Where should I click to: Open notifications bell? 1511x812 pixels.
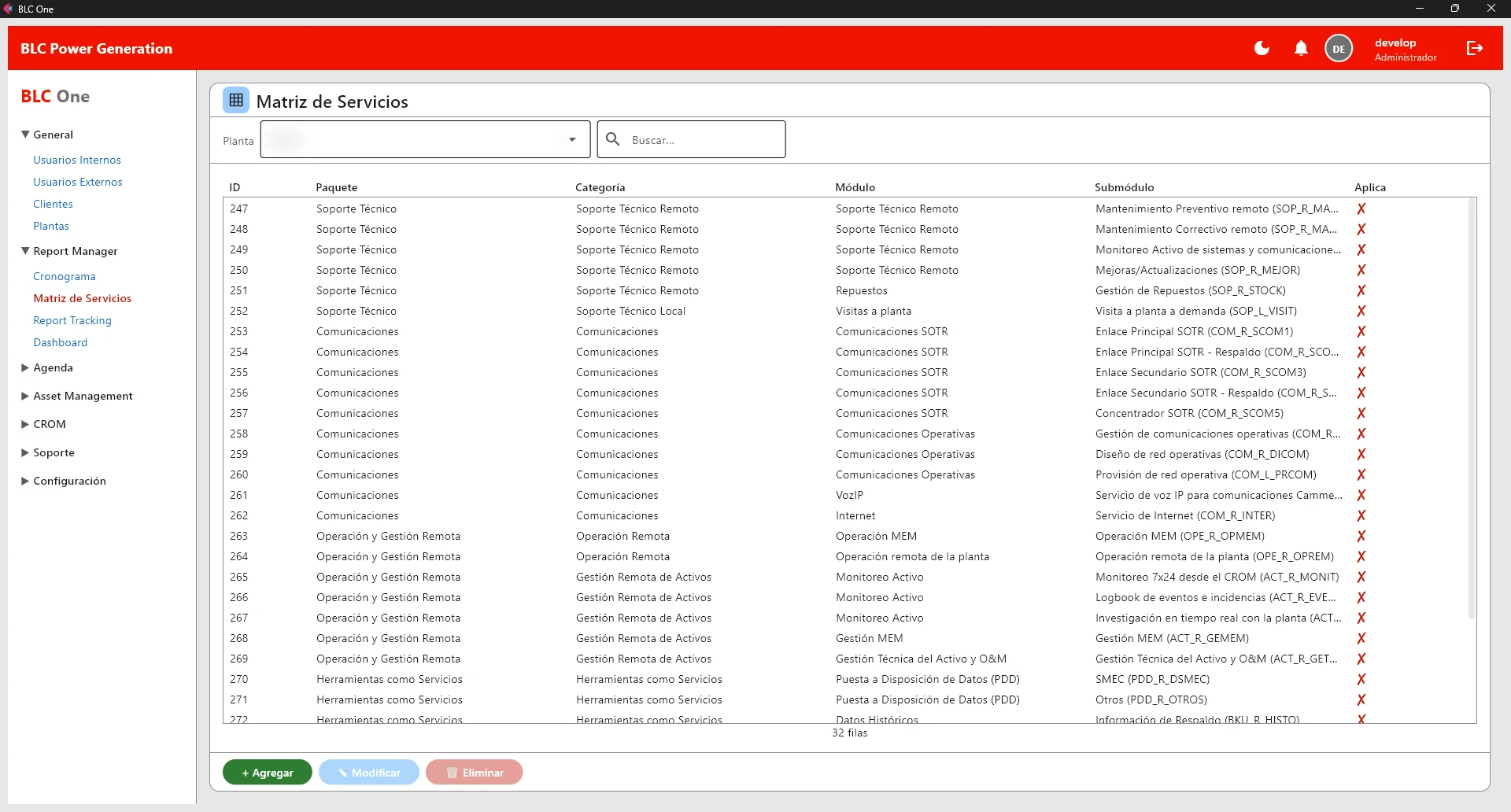pyautogui.click(x=1301, y=48)
